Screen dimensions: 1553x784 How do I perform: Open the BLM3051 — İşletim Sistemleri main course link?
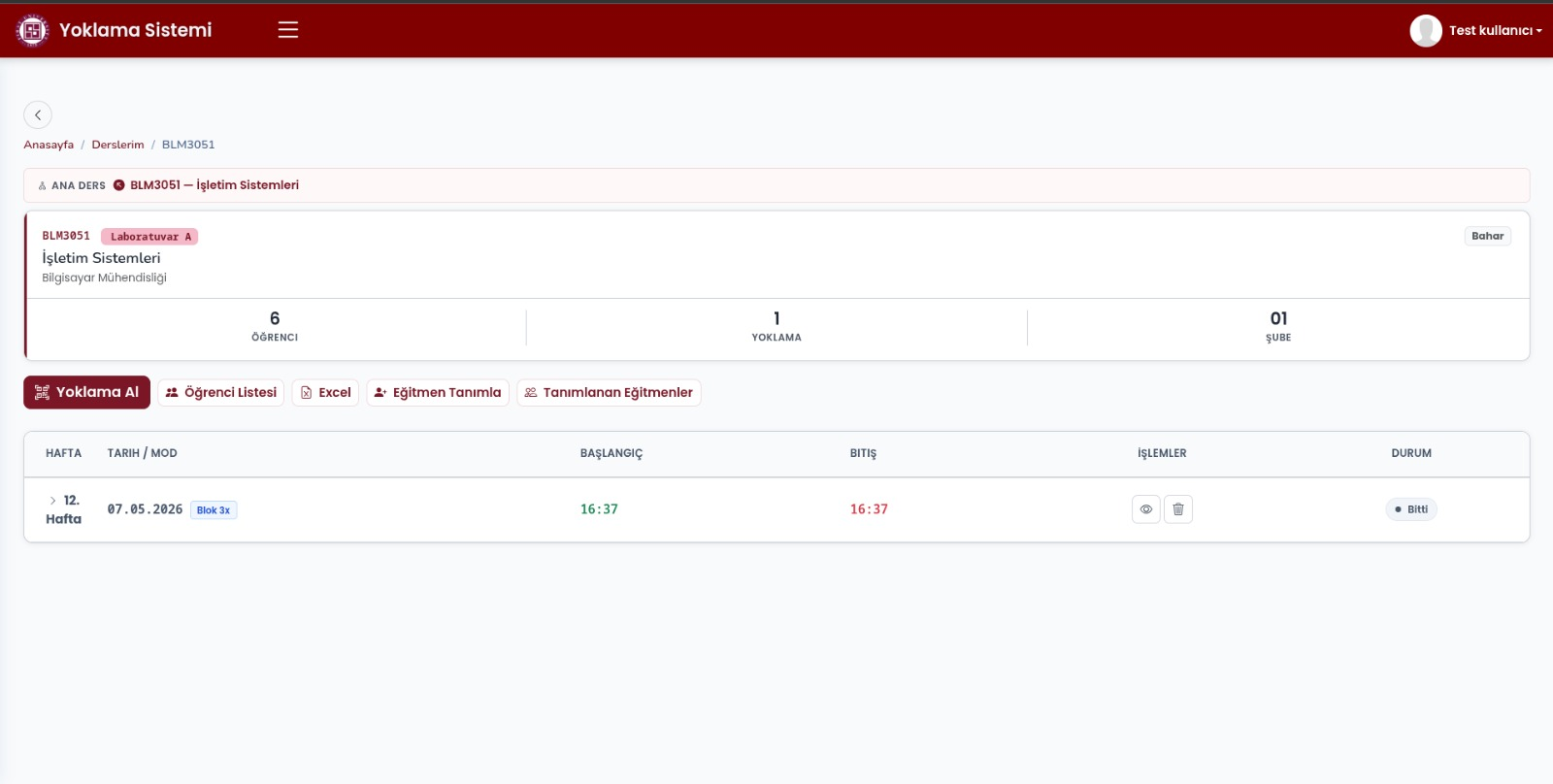215,185
